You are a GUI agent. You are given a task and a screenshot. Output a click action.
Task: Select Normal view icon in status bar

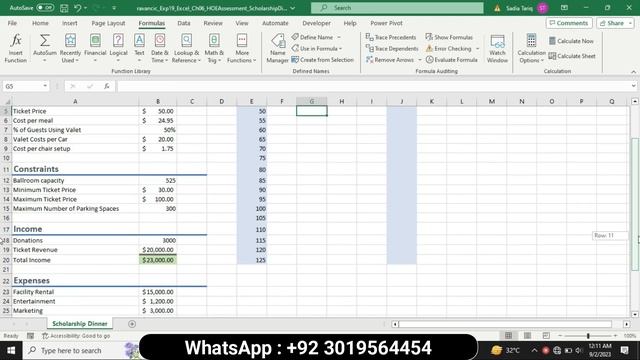coord(508,336)
